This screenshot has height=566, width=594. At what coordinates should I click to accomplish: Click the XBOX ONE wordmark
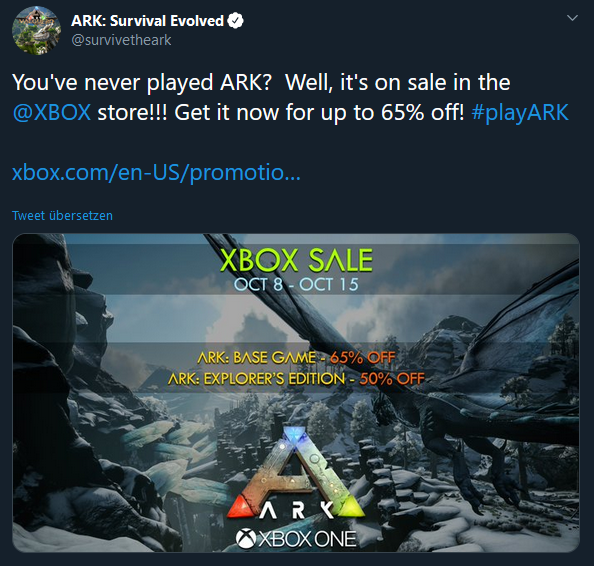[x=308, y=539]
